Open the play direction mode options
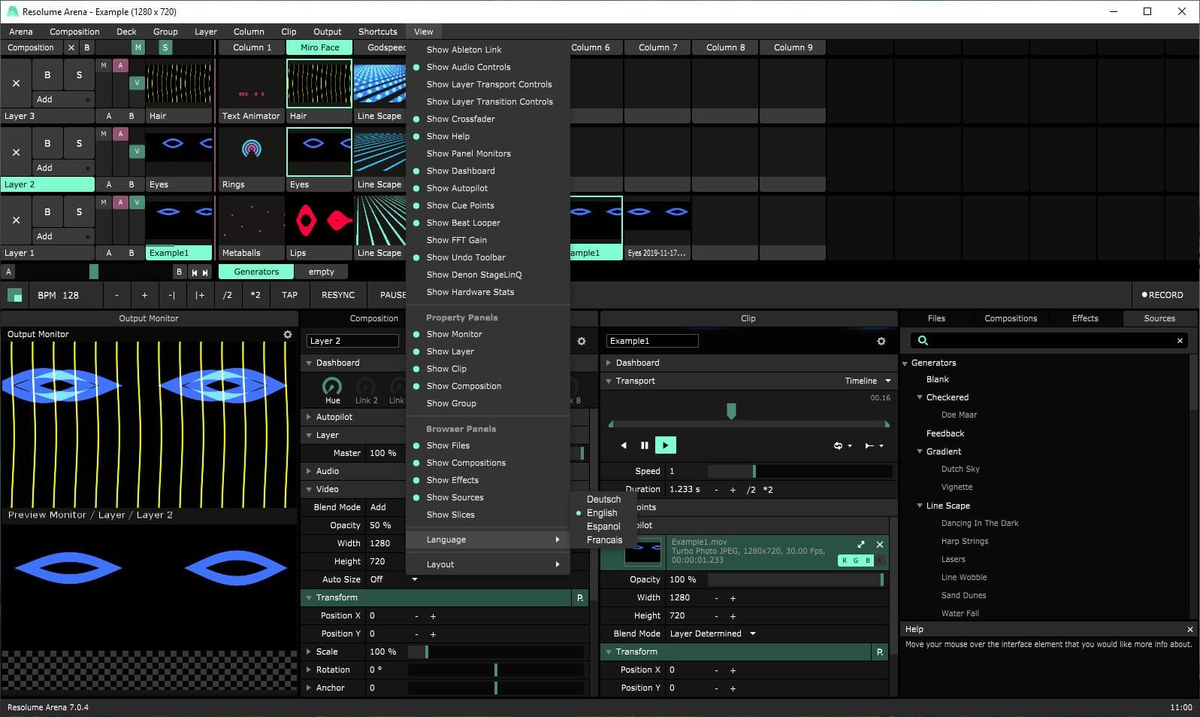The width and height of the screenshot is (1200, 717). (x=874, y=445)
